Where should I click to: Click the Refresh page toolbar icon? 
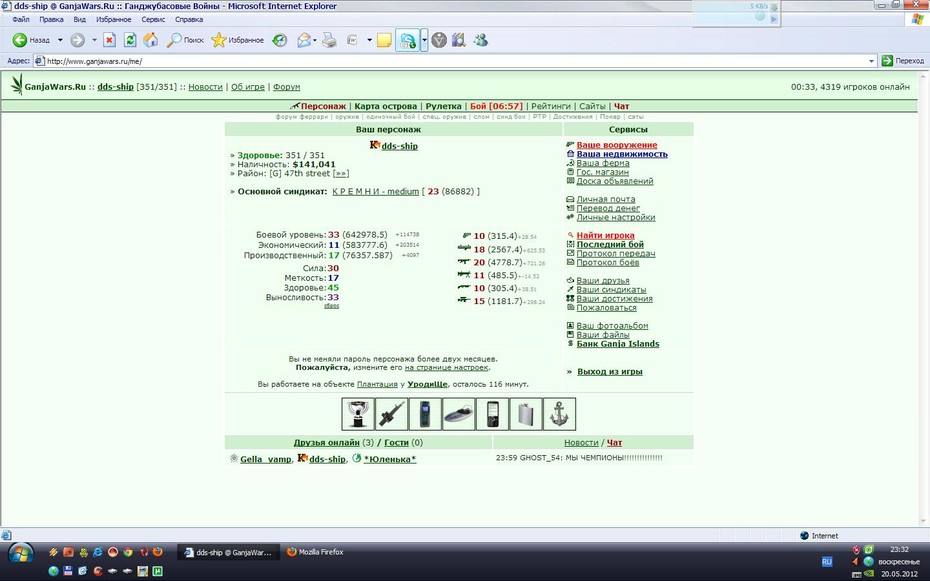pos(129,40)
